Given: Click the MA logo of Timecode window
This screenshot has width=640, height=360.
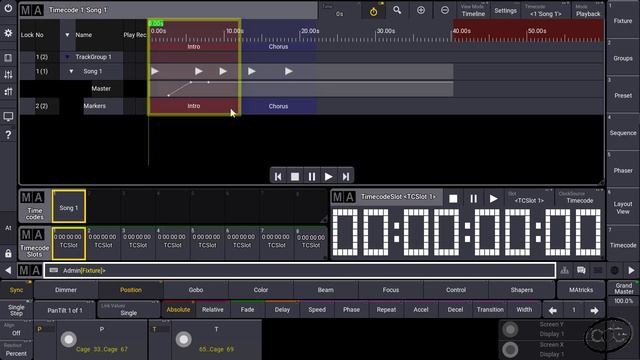Looking at the screenshot, I should point(32,10).
